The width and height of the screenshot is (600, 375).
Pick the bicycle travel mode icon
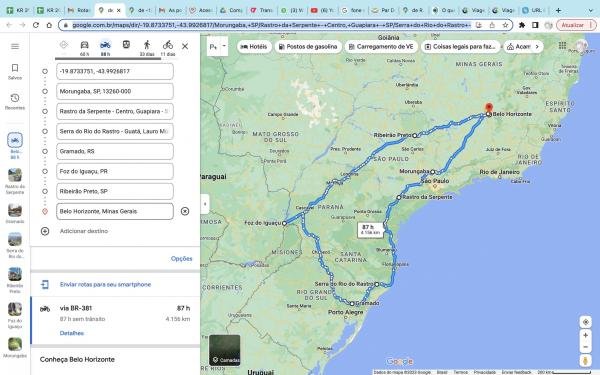(x=168, y=45)
